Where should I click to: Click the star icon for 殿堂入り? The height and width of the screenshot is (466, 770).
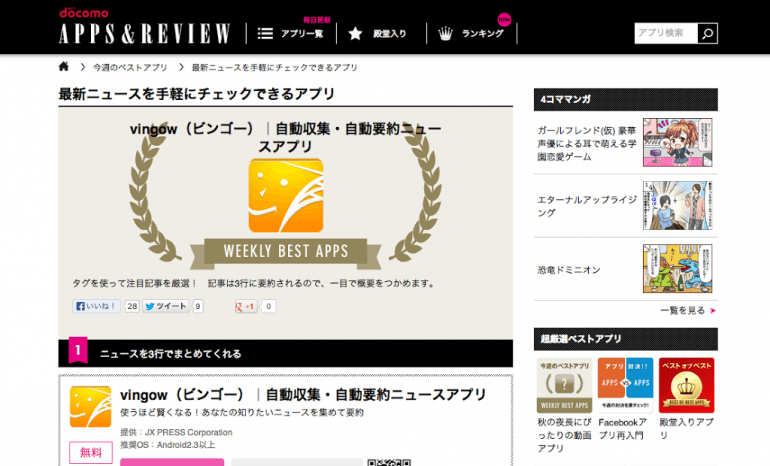click(355, 33)
